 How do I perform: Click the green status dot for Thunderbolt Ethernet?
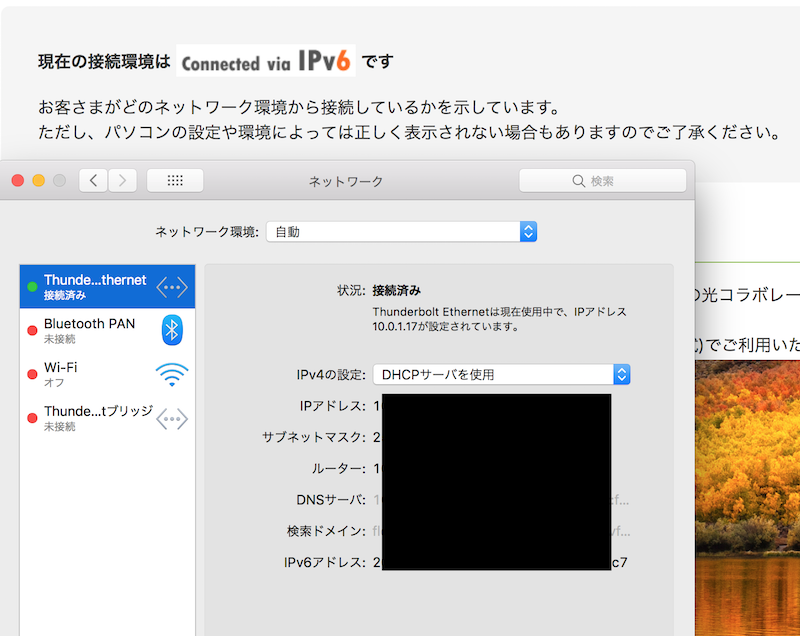32,287
